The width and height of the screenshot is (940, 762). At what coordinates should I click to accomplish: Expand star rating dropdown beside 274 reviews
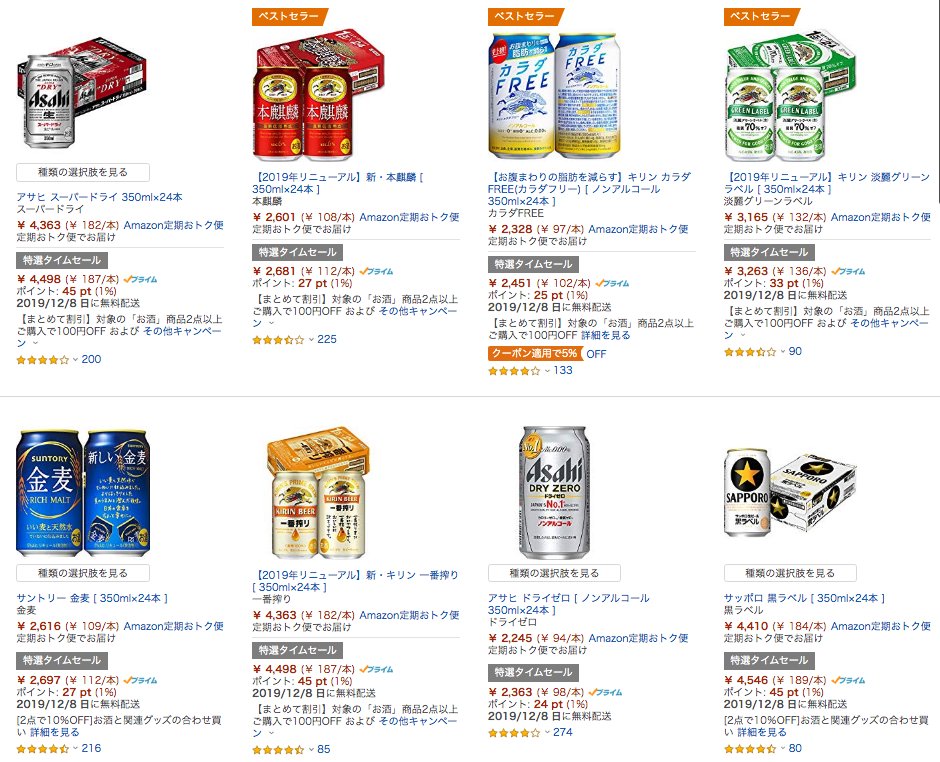(547, 733)
